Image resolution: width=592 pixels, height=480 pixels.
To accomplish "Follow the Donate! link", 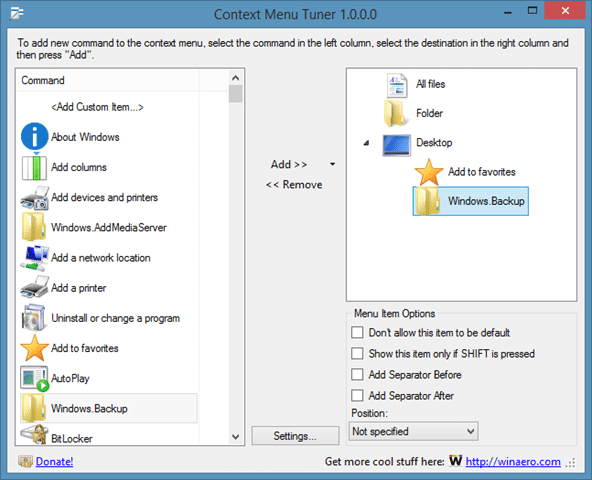I will click(54, 461).
